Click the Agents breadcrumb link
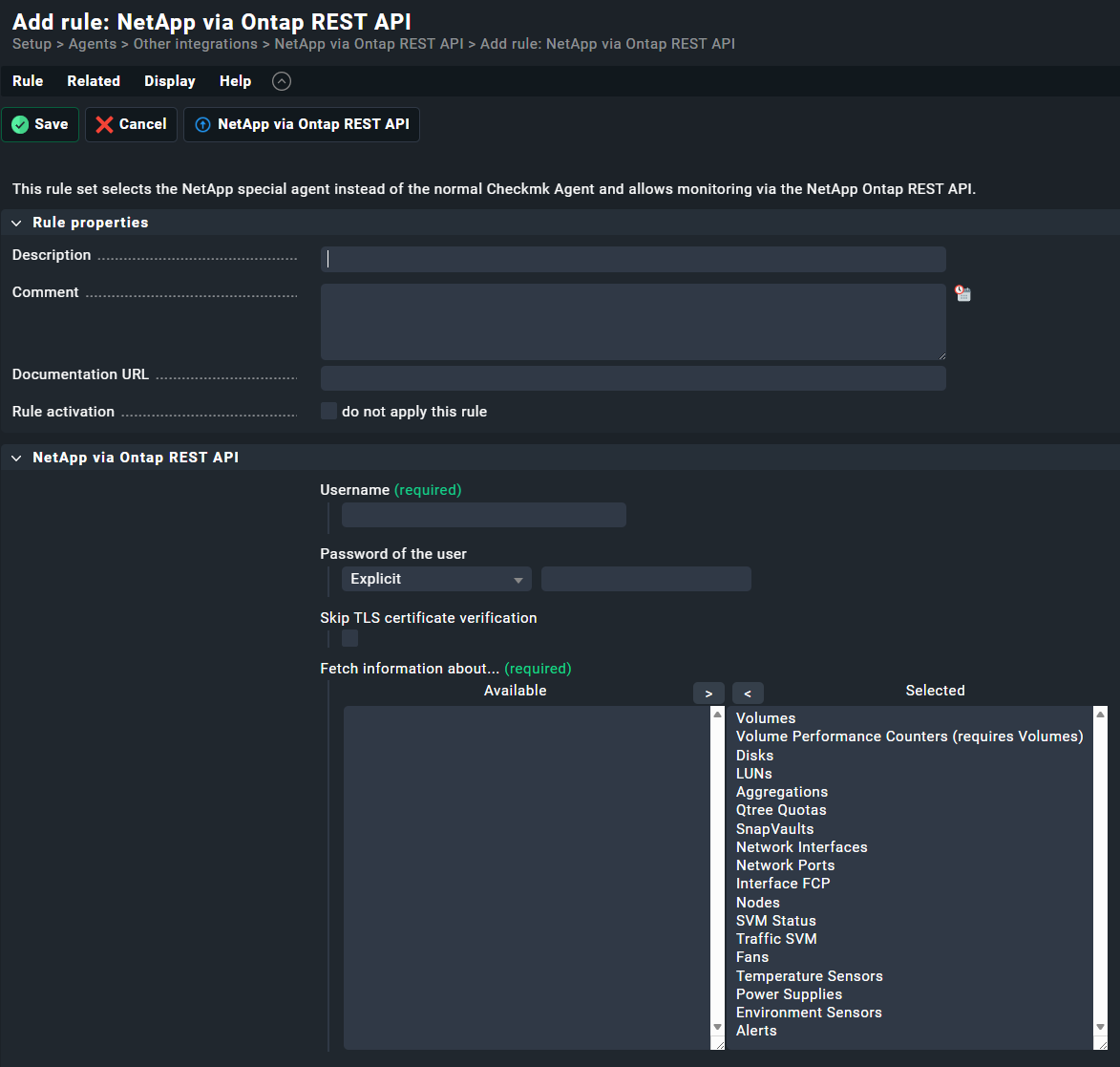This screenshot has height=1067, width=1120. pyautogui.click(x=93, y=44)
